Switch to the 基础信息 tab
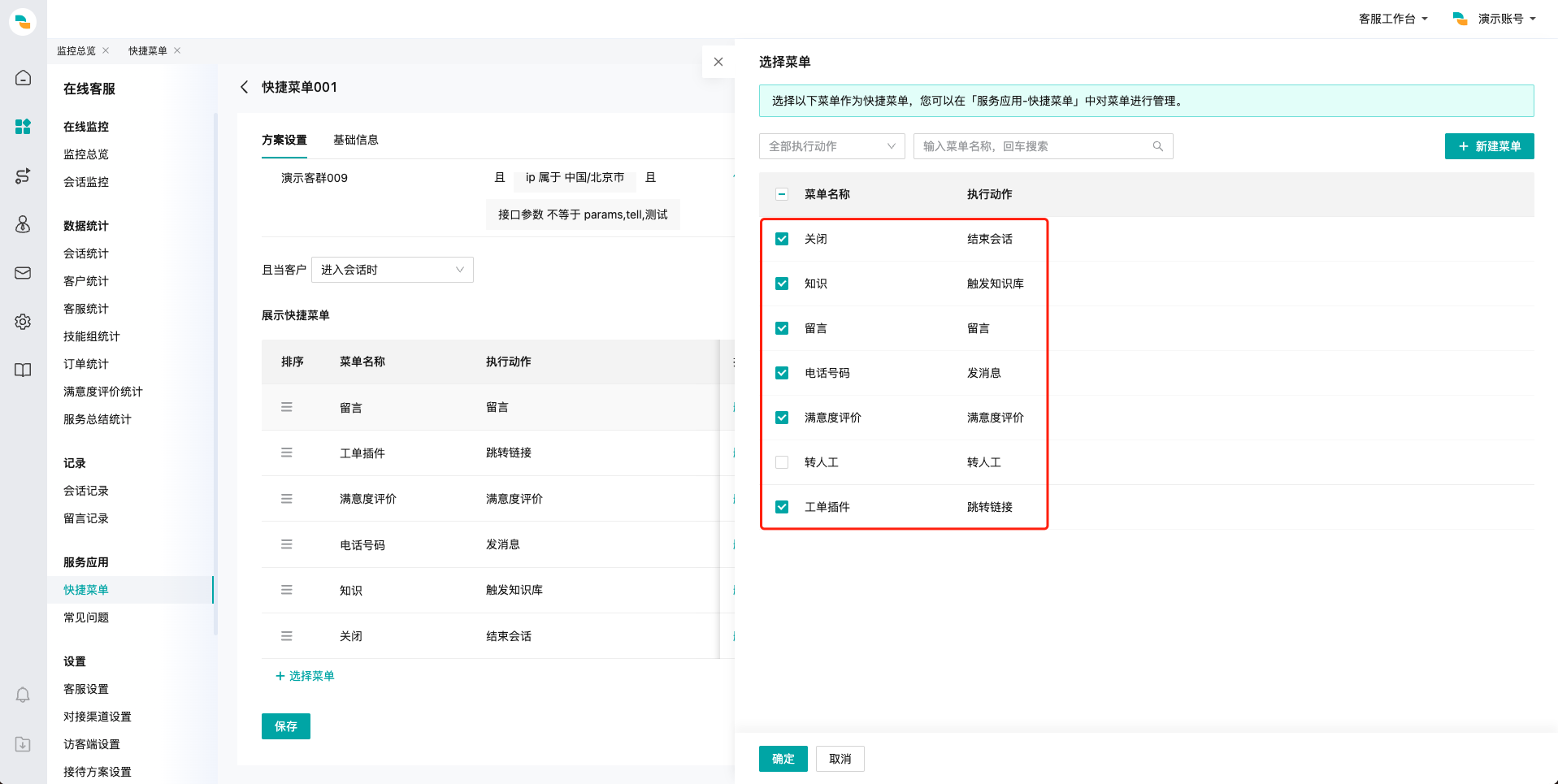The image size is (1558, 784). [356, 140]
